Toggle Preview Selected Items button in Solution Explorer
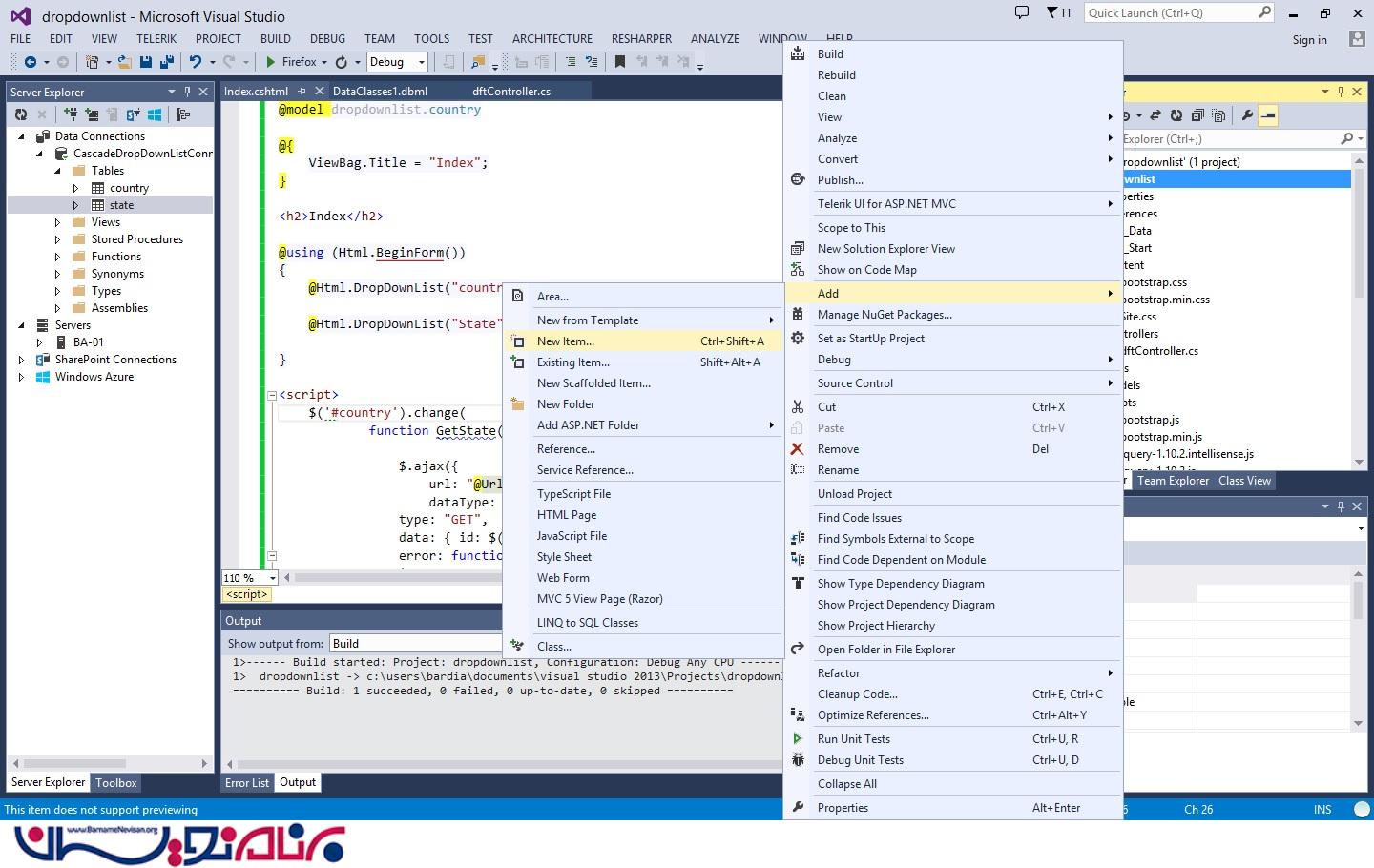The image size is (1374, 868). coord(1268,115)
